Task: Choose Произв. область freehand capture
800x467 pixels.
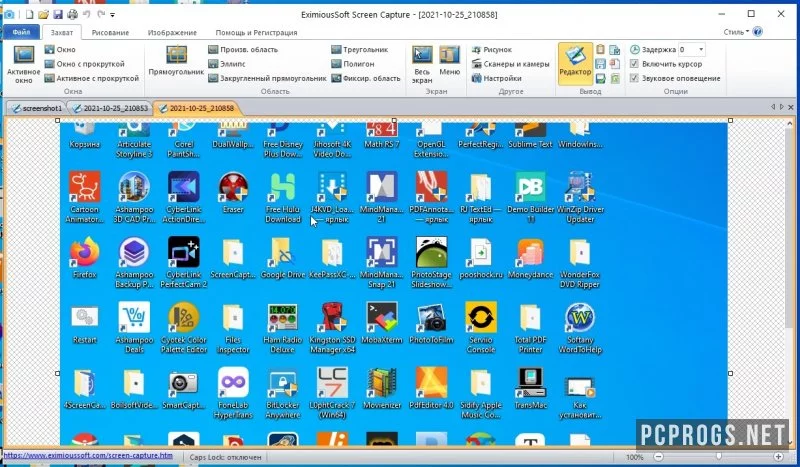Action: click(243, 50)
